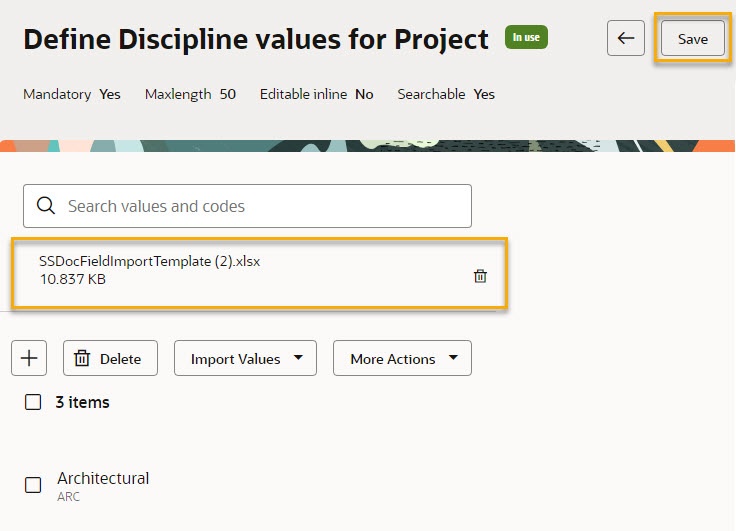Select the SSDocFieldImportTemplate (2).xlsx file entry
Viewport: 736px width, 531px height.
pyautogui.click(x=260, y=274)
